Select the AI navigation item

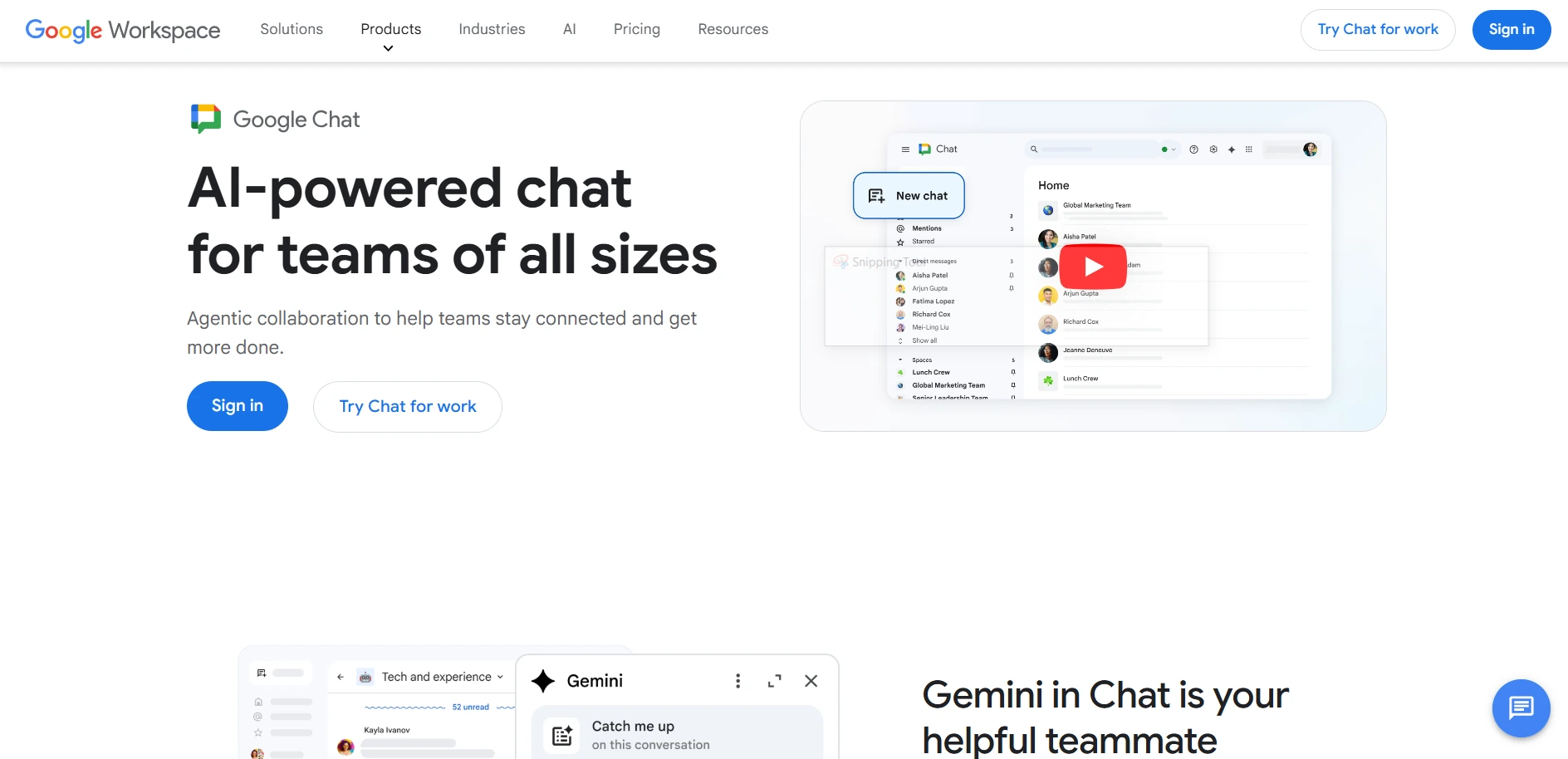569,29
